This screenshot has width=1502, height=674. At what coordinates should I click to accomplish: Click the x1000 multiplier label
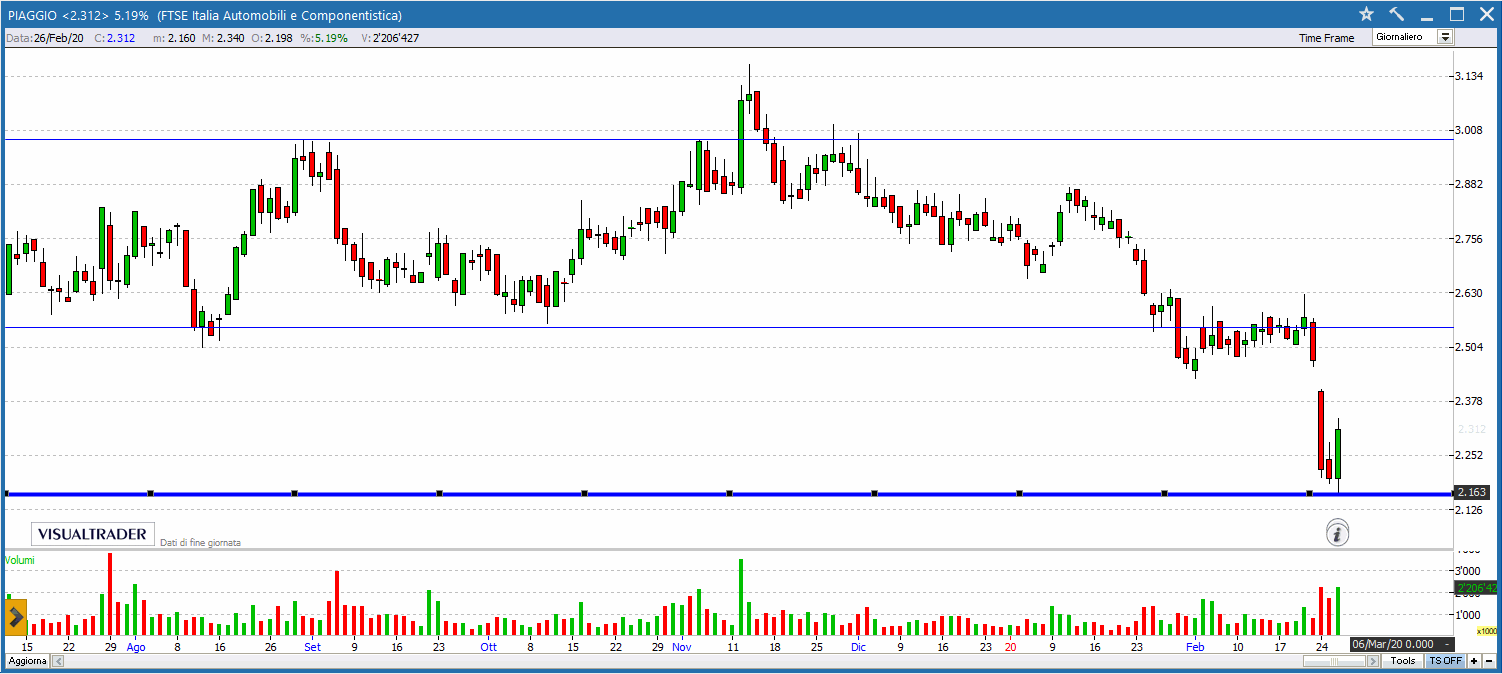1487,631
